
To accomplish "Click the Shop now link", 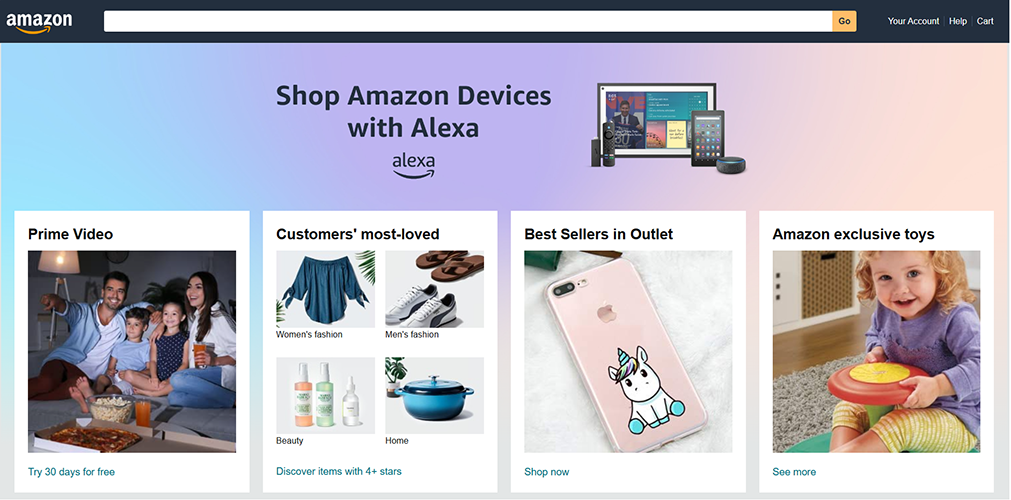I will [x=547, y=472].
